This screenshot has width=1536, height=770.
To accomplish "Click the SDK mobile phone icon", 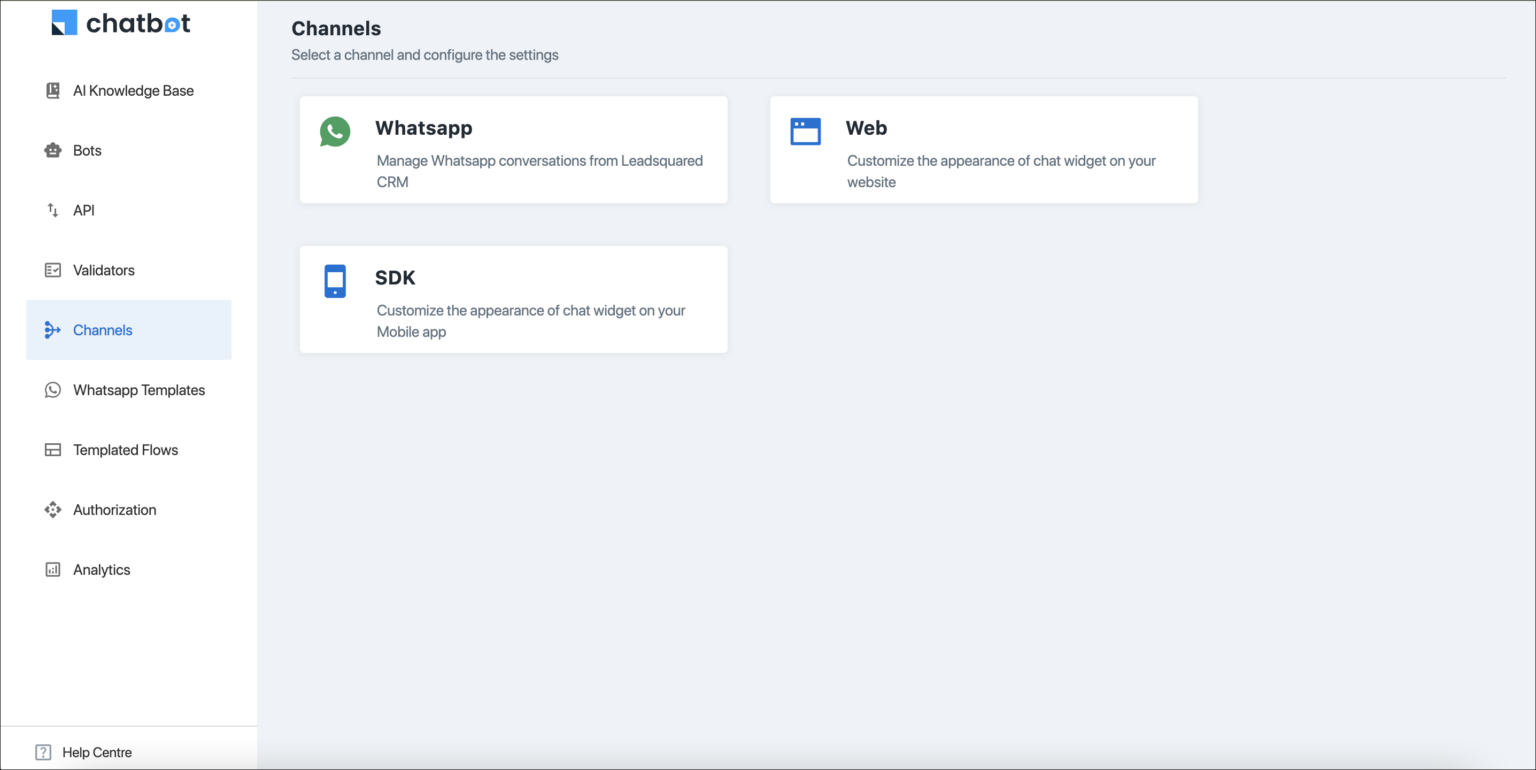I will (x=335, y=281).
